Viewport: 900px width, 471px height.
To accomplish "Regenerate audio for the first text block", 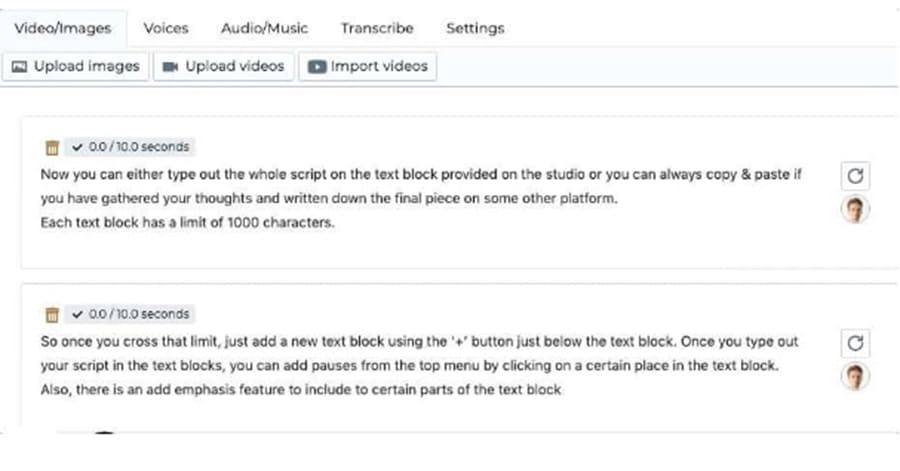I will point(855,176).
